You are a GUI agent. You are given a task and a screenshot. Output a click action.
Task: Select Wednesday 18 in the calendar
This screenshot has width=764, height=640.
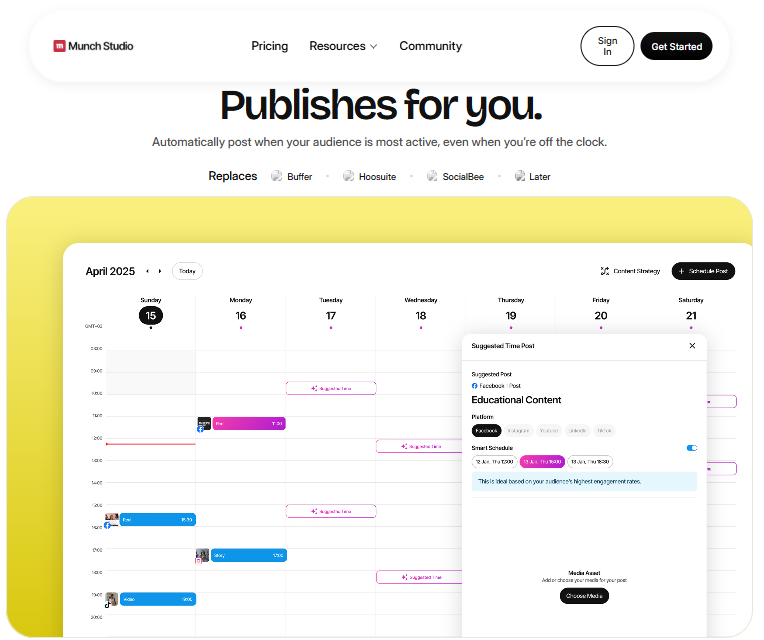tap(421, 316)
